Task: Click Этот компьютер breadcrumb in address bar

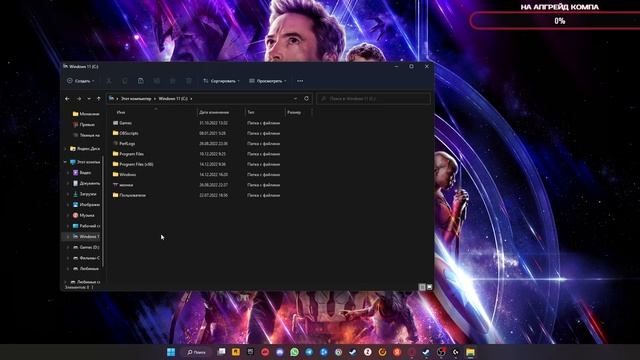Action: pos(136,99)
